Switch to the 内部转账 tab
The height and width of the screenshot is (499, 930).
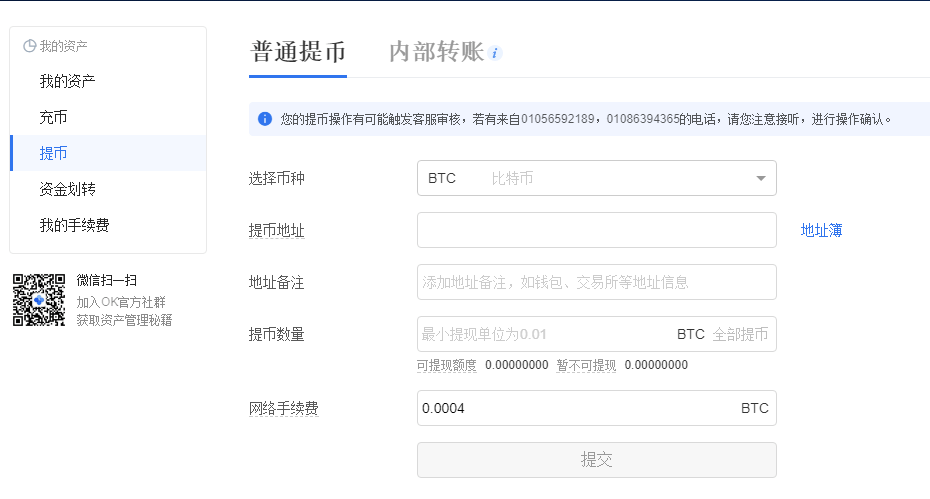(437, 52)
